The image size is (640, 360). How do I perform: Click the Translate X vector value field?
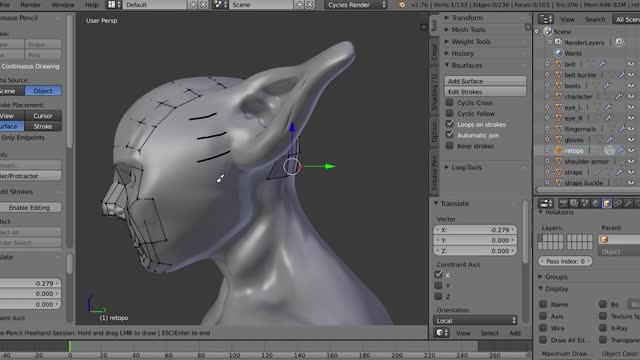pos(475,230)
